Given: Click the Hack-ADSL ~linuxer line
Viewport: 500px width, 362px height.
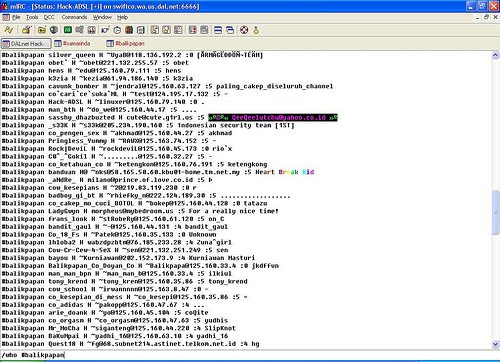Looking at the screenshot, I should click(103, 102).
